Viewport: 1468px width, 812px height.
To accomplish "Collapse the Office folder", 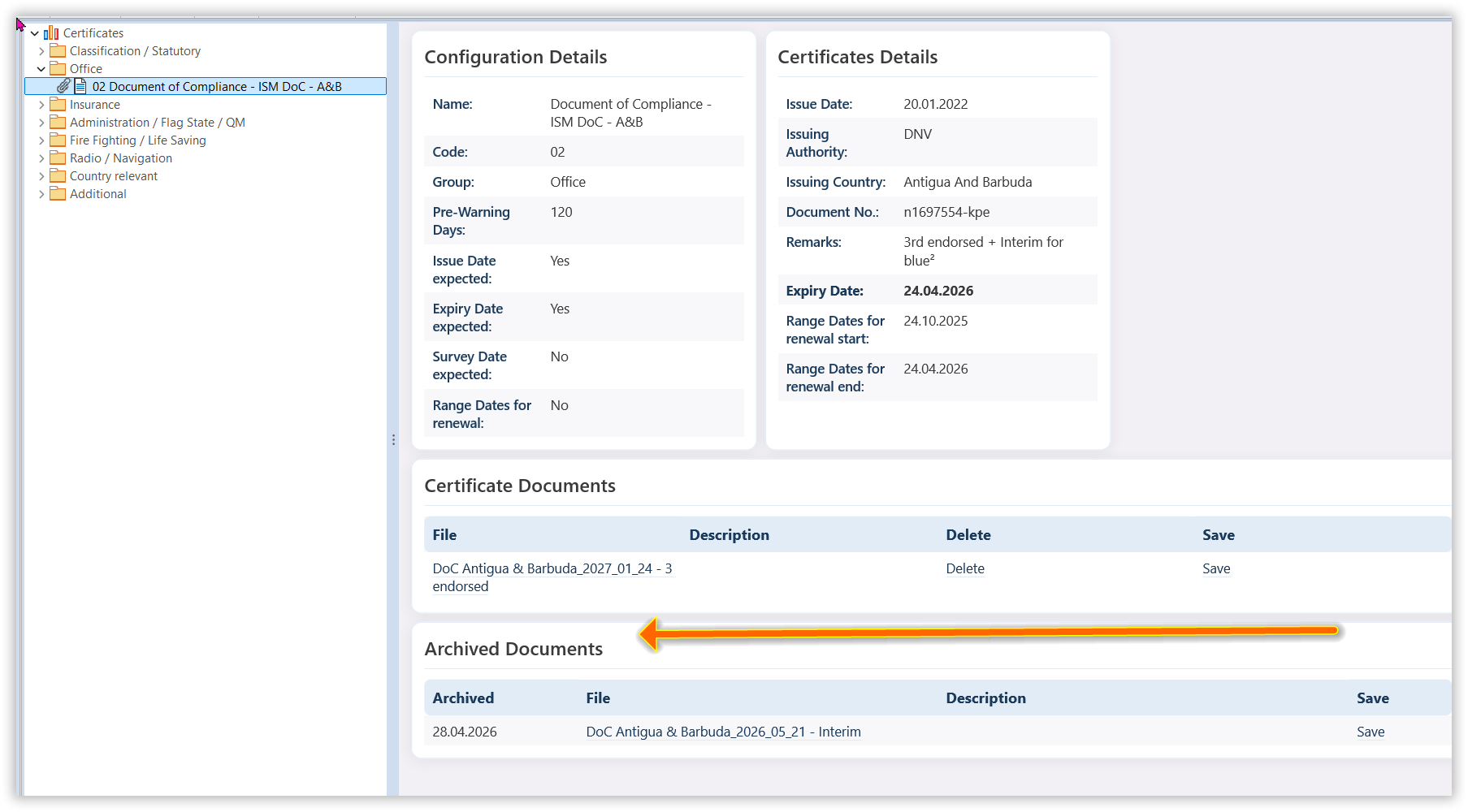I will (x=41, y=69).
